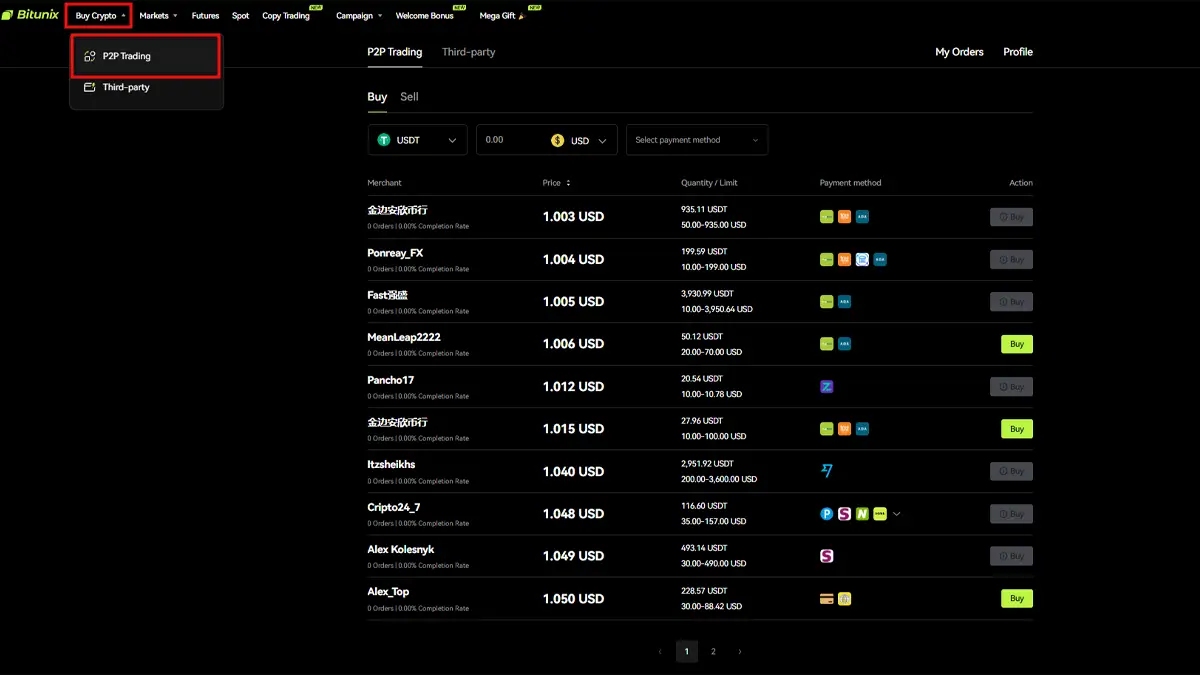1200x675 pixels.
Task: Click the quantity 3,930.99 USDT
Action: pyautogui.click(x=707, y=294)
